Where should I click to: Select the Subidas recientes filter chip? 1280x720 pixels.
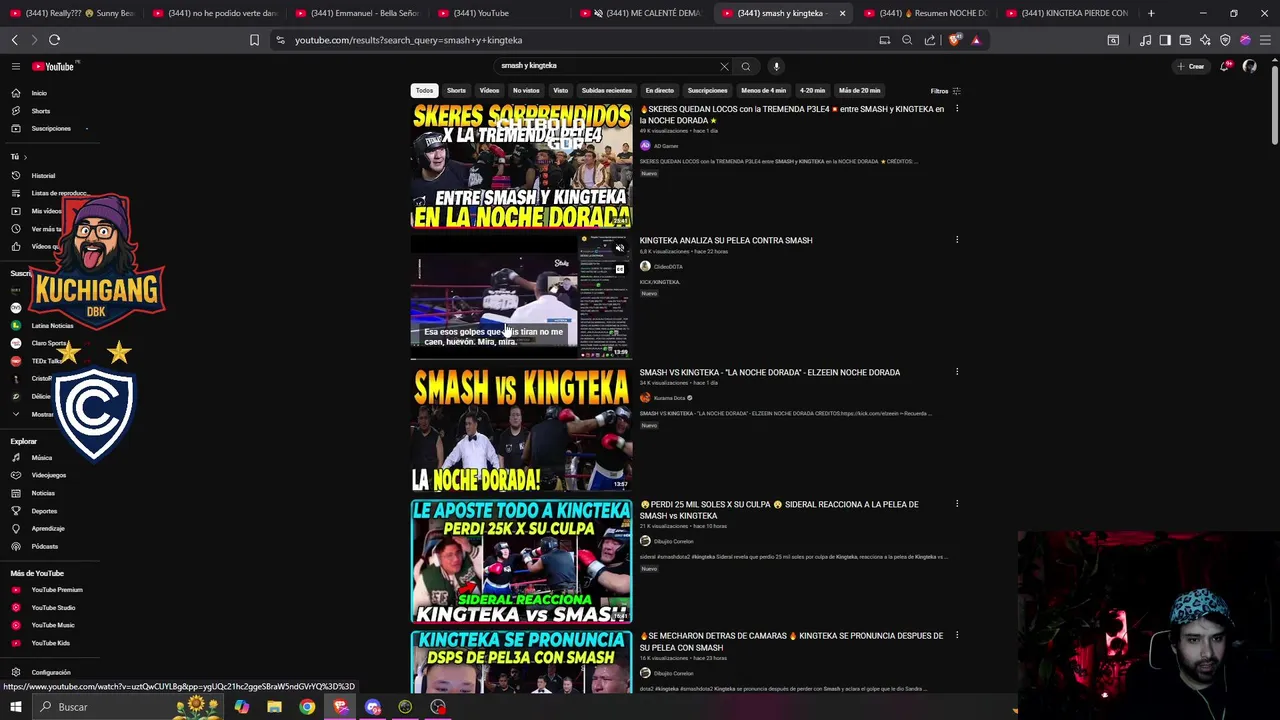(607, 91)
